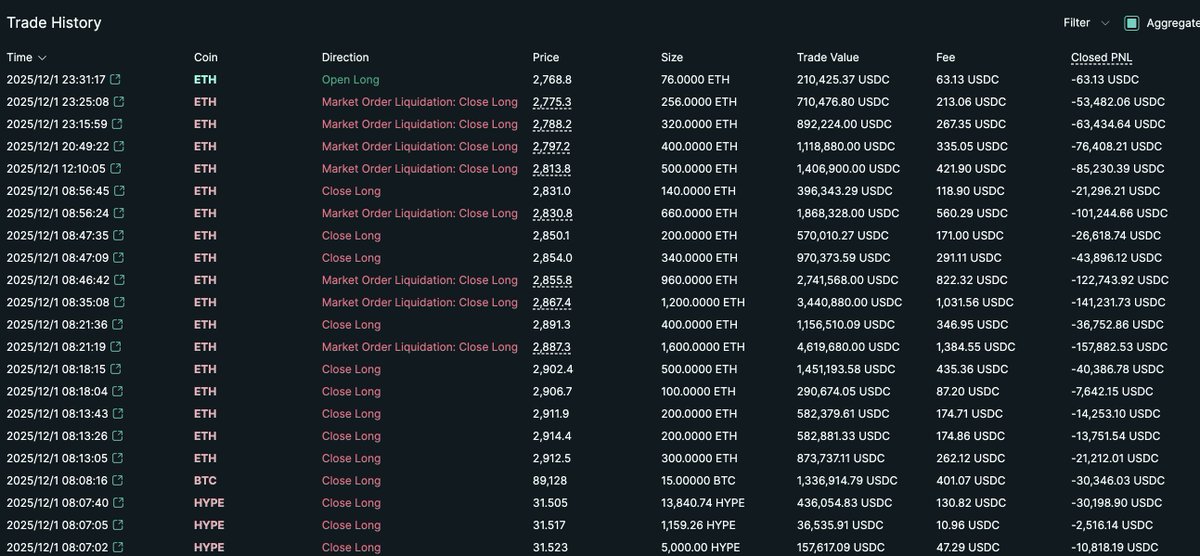The height and width of the screenshot is (556, 1200).
Task: Click the Closed PNL column header
Action: tap(1101, 58)
